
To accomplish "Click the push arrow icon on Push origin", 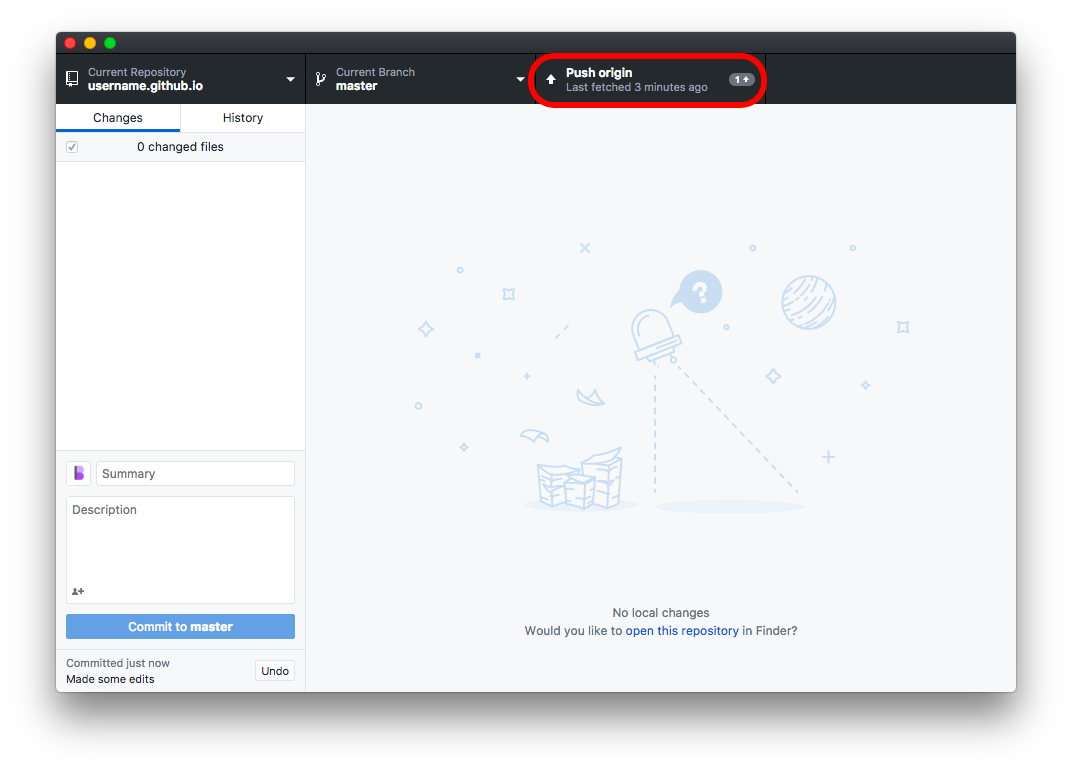I will (551, 79).
